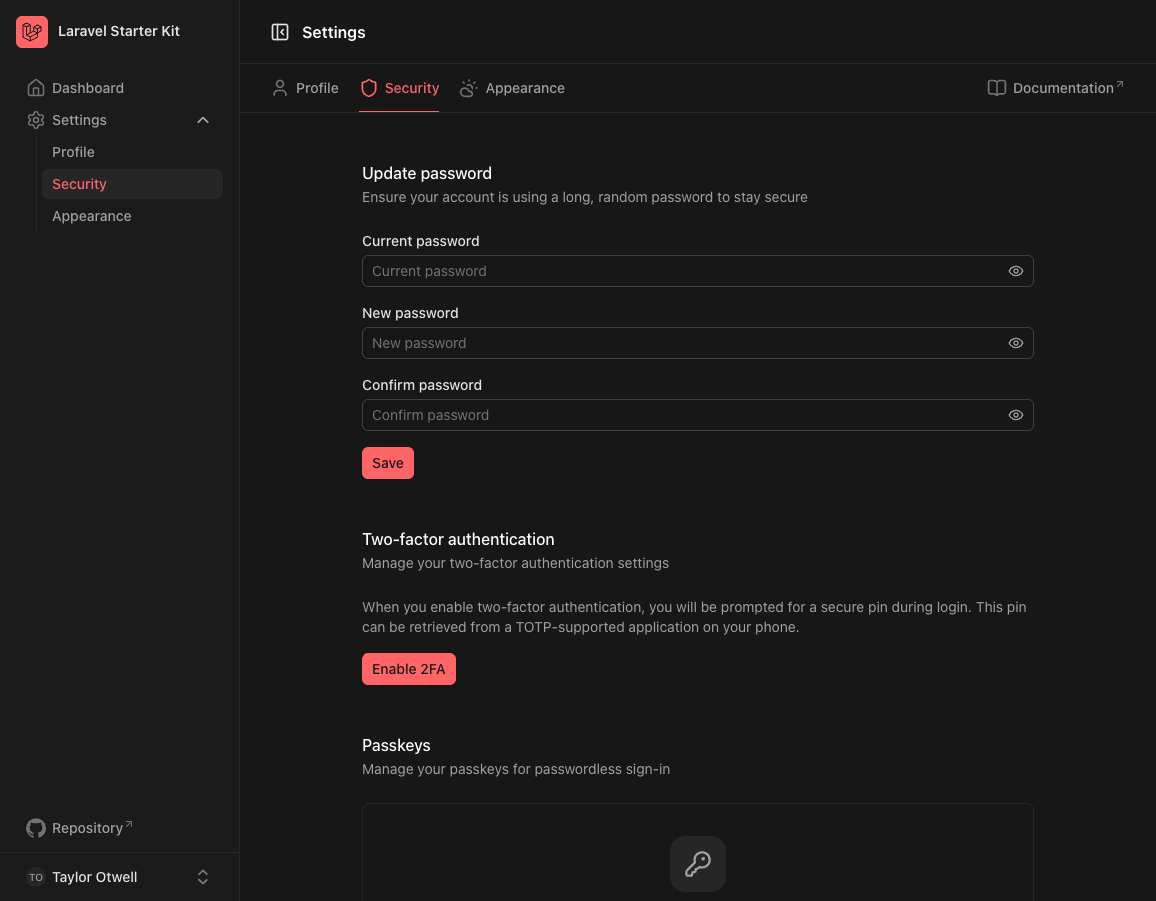Click 'Manage your two-factor authentication settings' text
1156x901 pixels.
(515, 563)
